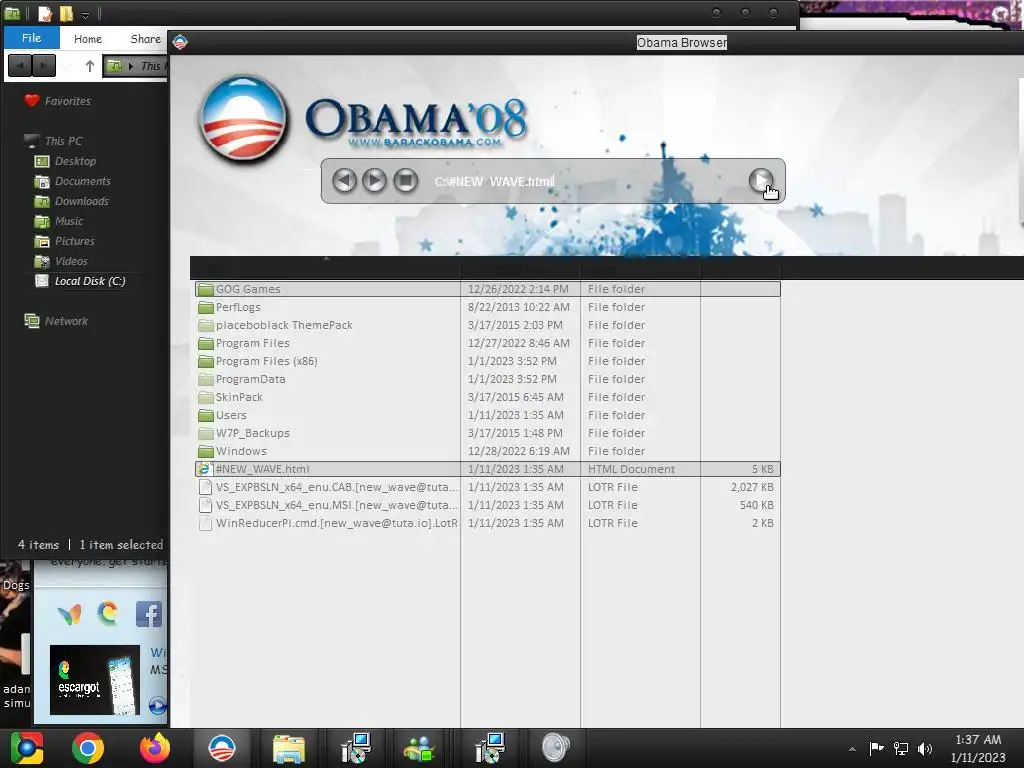The image size is (1024, 768).
Task: Select the Users folder
Action: click(487, 415)
